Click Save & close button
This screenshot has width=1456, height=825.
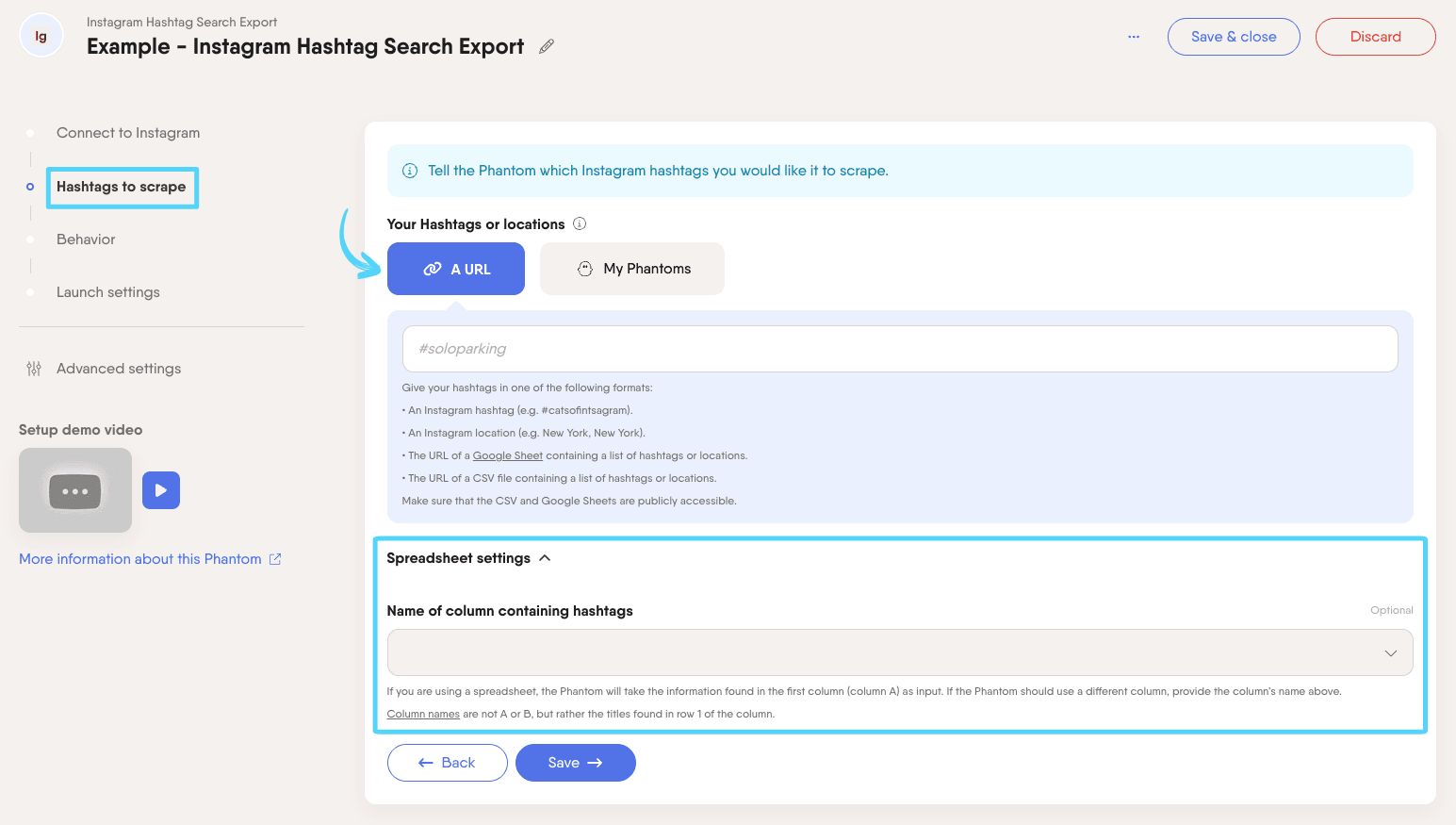pyautogui.click(x=1234, y=37)
